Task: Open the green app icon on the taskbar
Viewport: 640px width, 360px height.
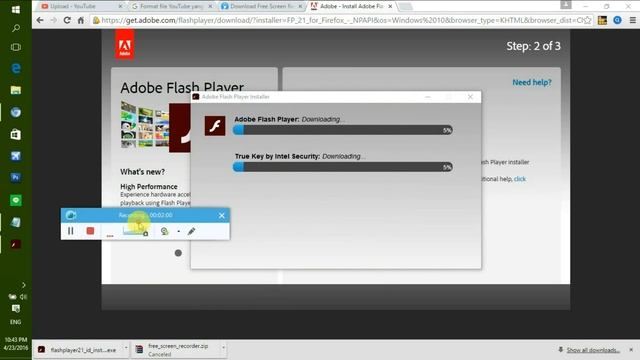Action: point(16,200)
